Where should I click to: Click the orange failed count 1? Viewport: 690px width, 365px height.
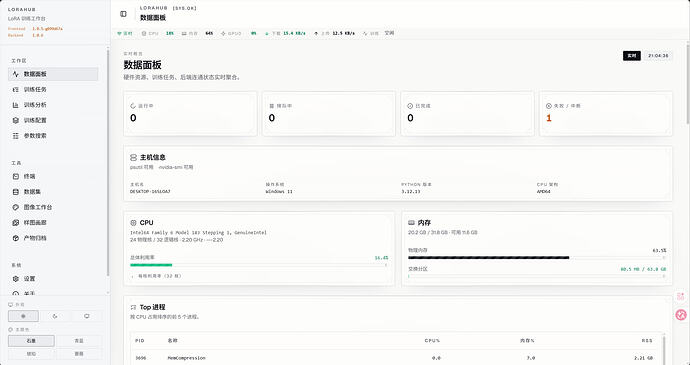[x=549, y=118]
